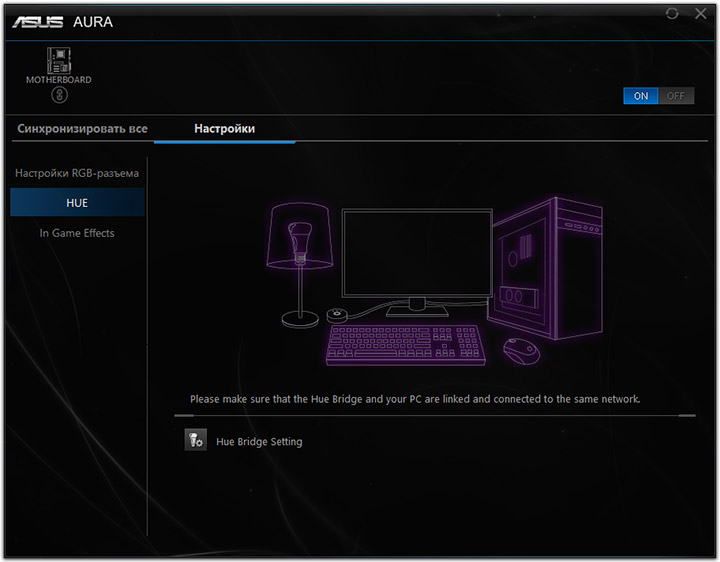720x562 pixels.
Task: Open In Game Effects settings
Action: 77,233
